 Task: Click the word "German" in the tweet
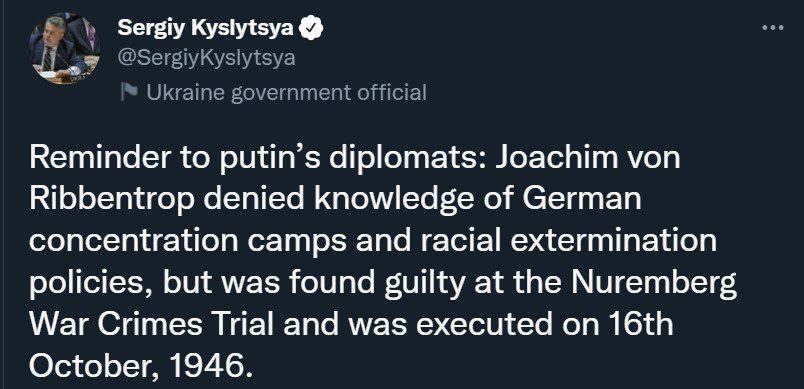(x=582, y=199)
